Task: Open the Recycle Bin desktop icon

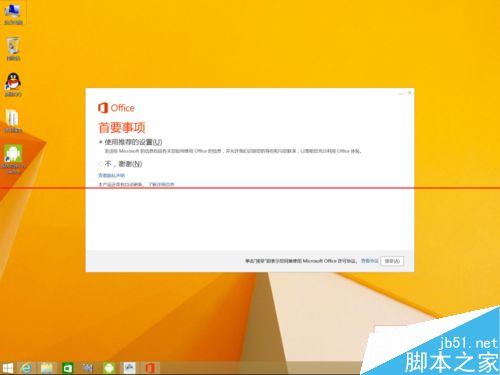Action: (13, 49)
